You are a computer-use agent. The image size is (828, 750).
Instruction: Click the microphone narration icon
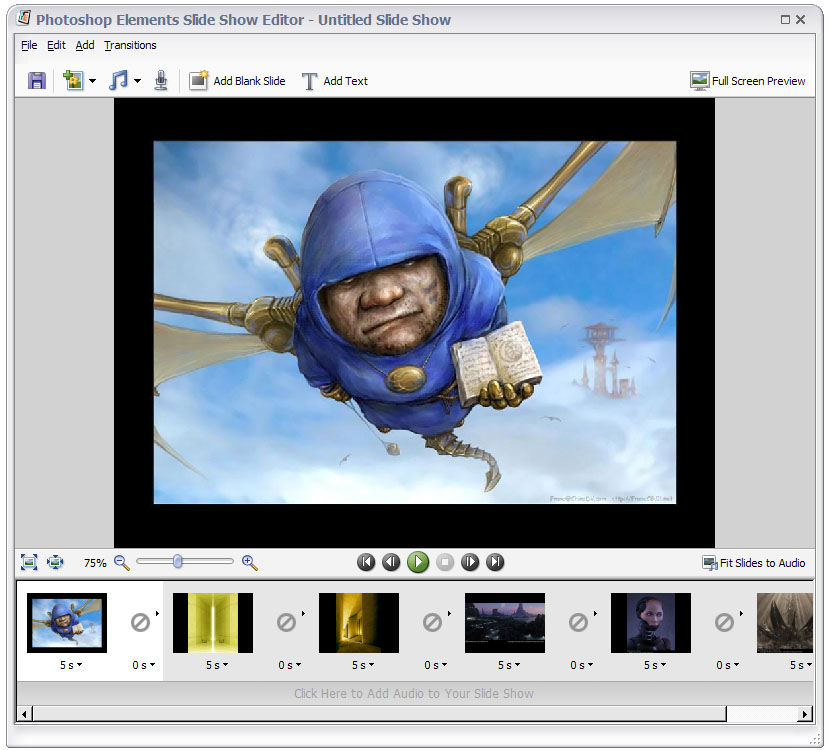[x=161, y=81]
